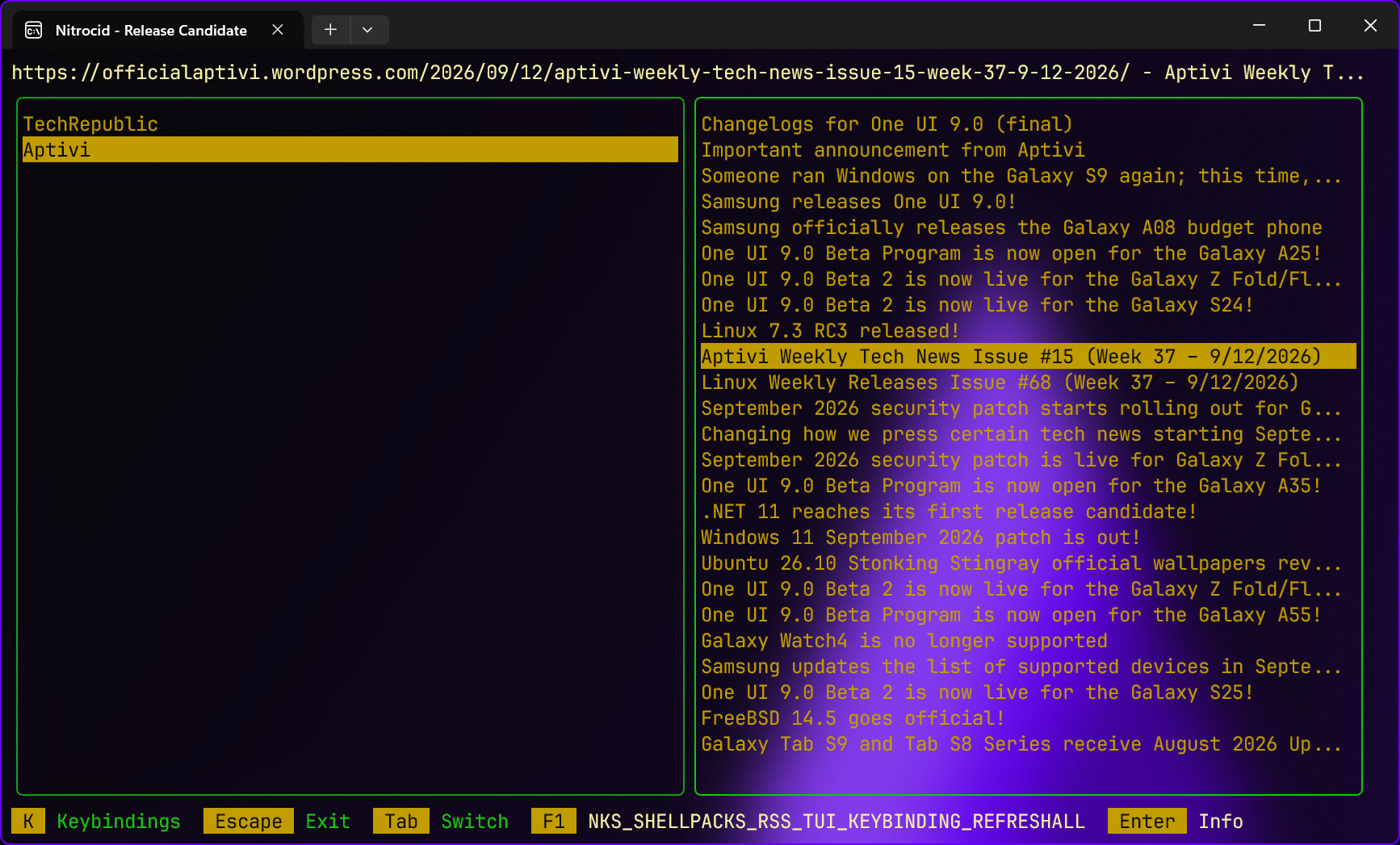
Task: Click the Enter Info shortcut
Action: [x=1176, y=822]
